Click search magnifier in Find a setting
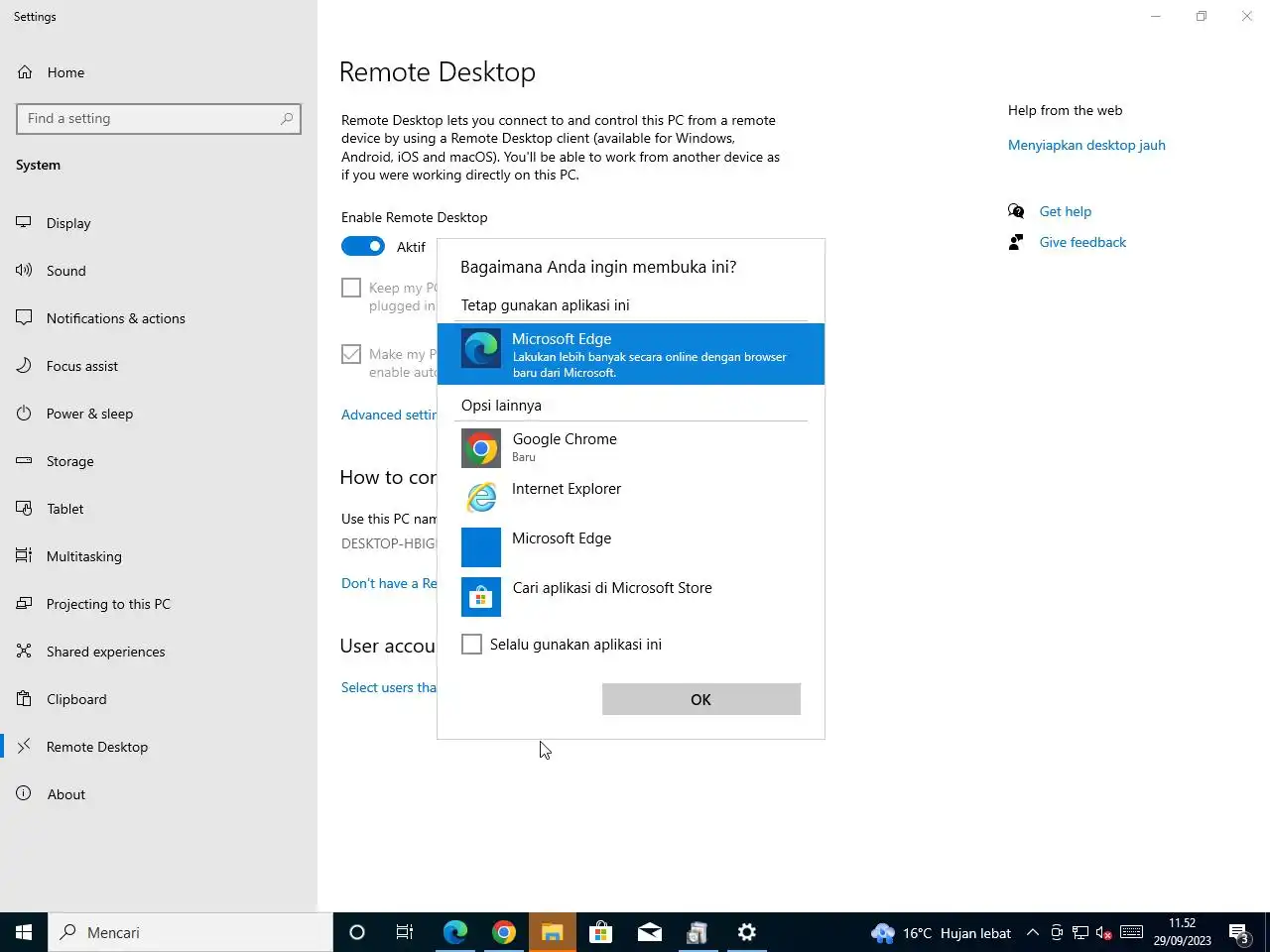1270x952 pixels. pos(287,118)
